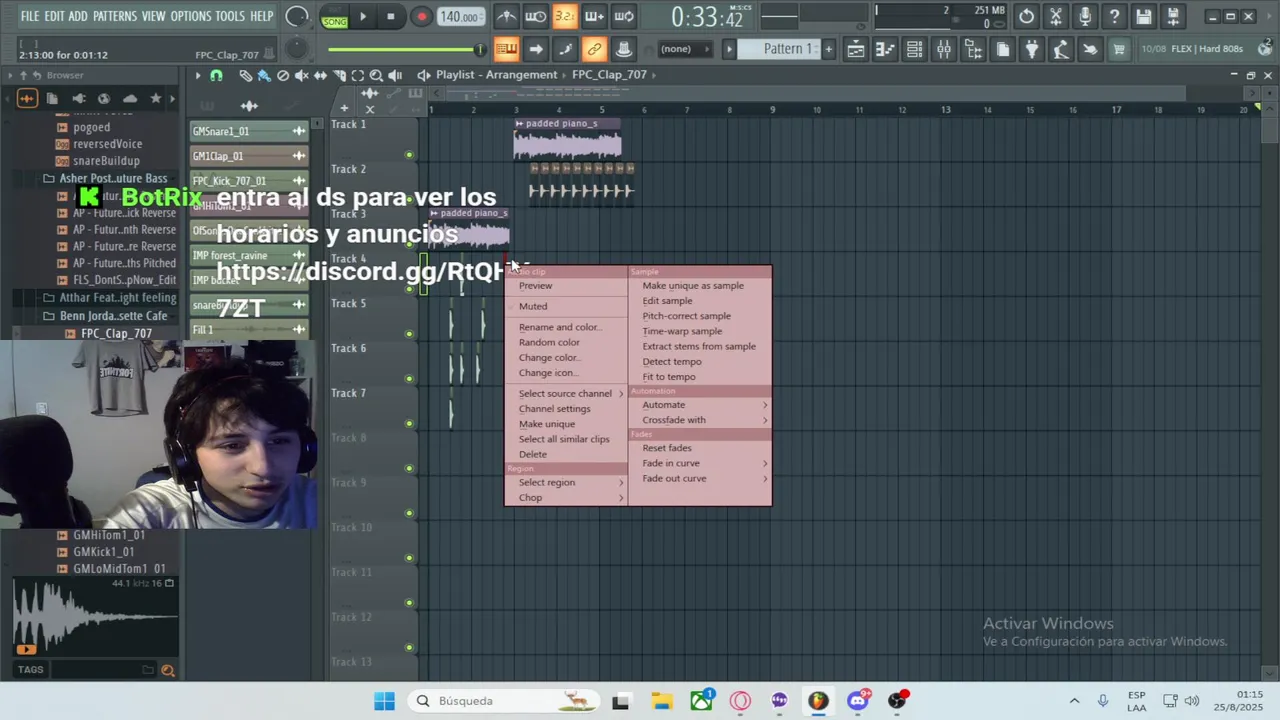Save project via the floppy disk icon

coord(1144,17)
